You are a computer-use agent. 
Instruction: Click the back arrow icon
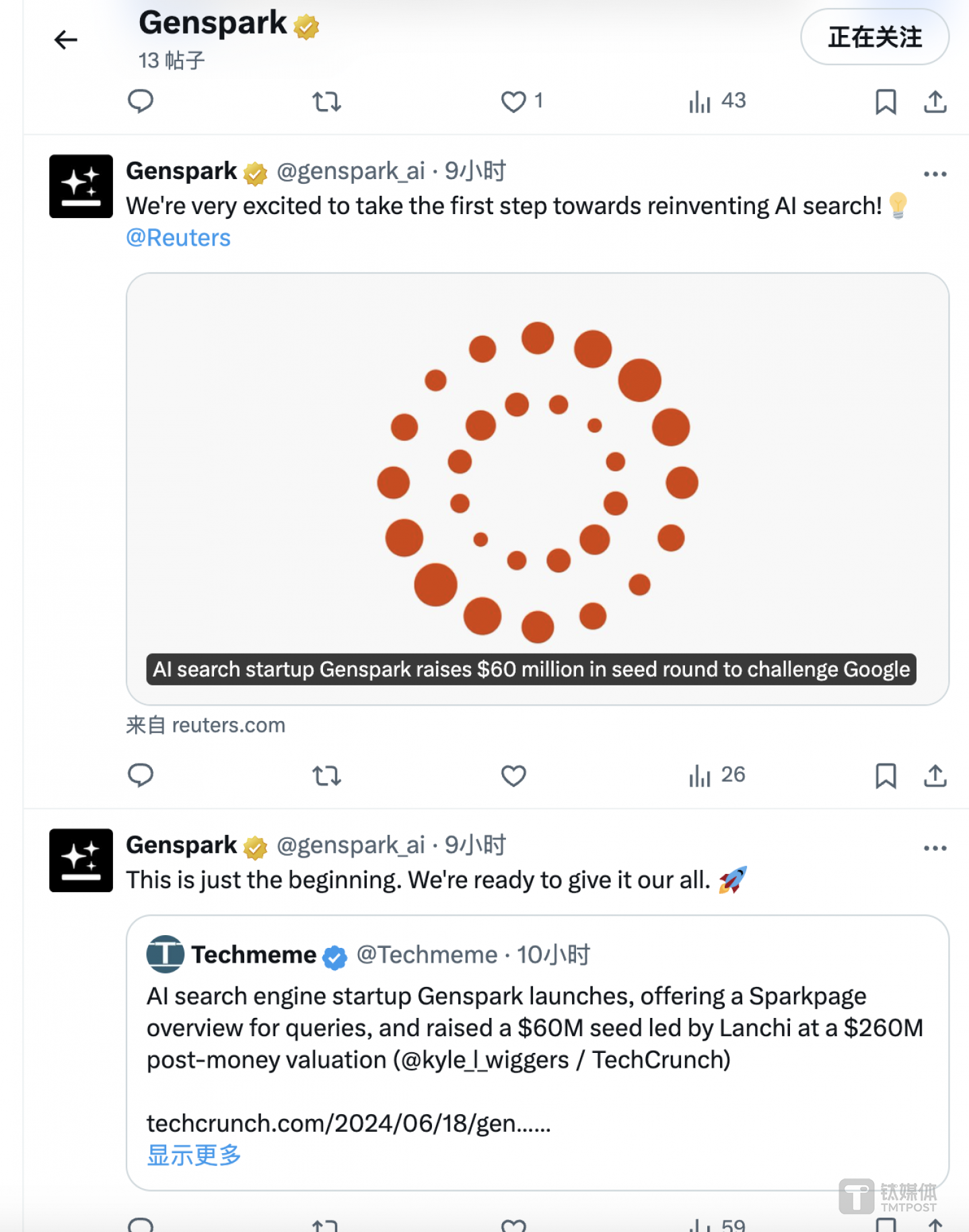pos(66,40)
